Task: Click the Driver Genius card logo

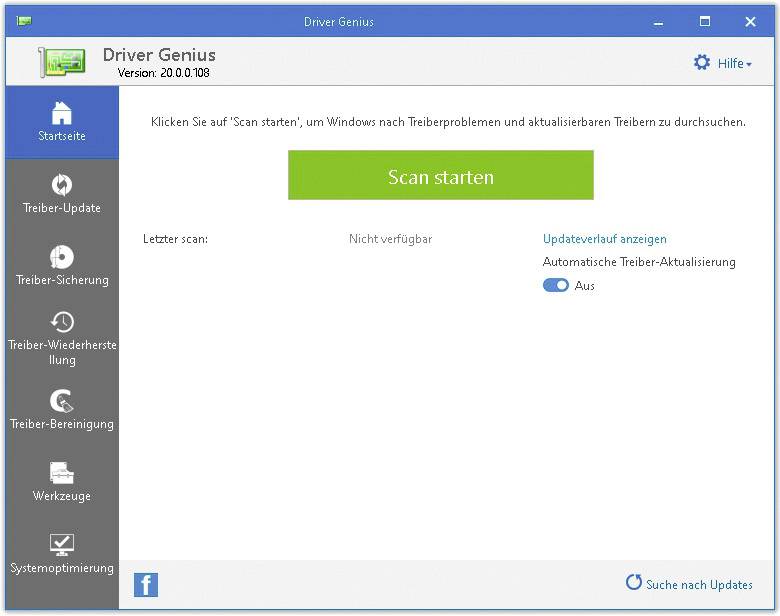Action: [62, 62]
